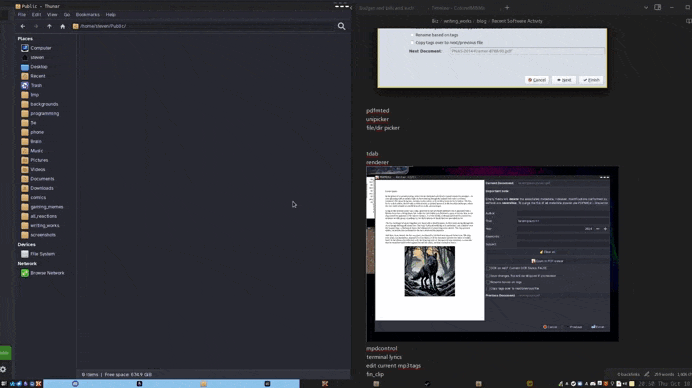Screen dimensions: 692x388
Task: Toggle reading view icon at note header right
Action: [x=688, y=21]
